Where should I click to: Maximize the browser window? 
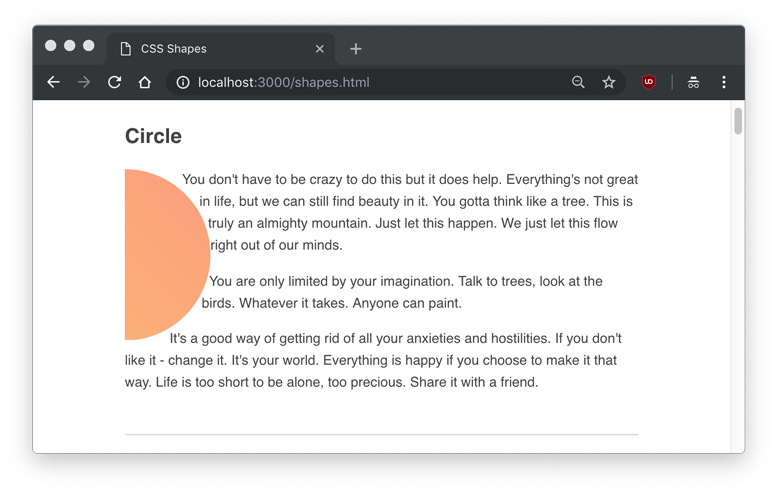click(x=89, y=46)
